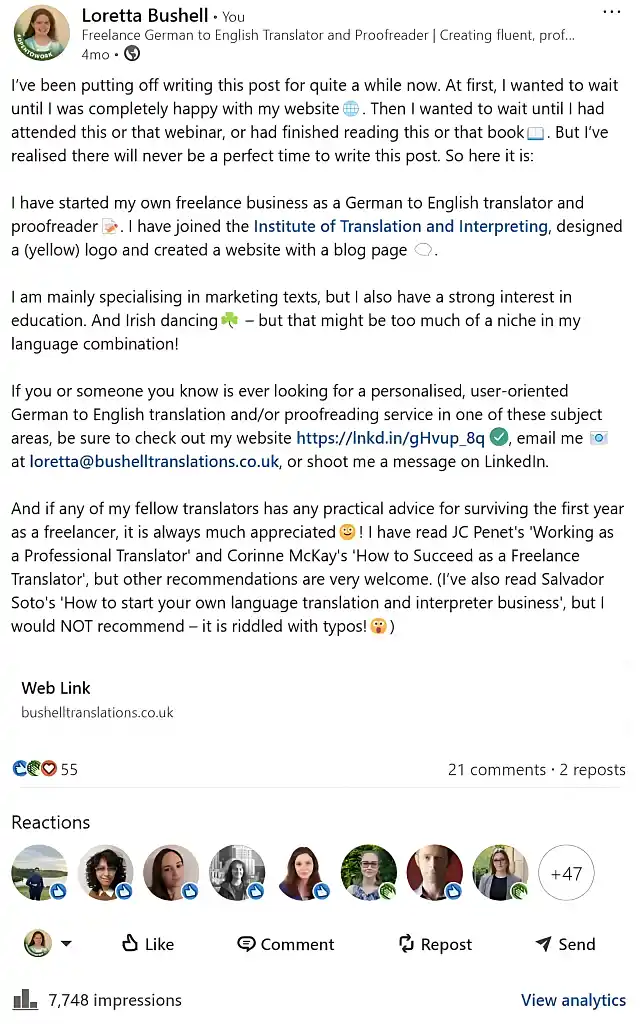Click the Like thumbs-up icon
This screenshot has width=642, height=1024.
tap(130, 943)
